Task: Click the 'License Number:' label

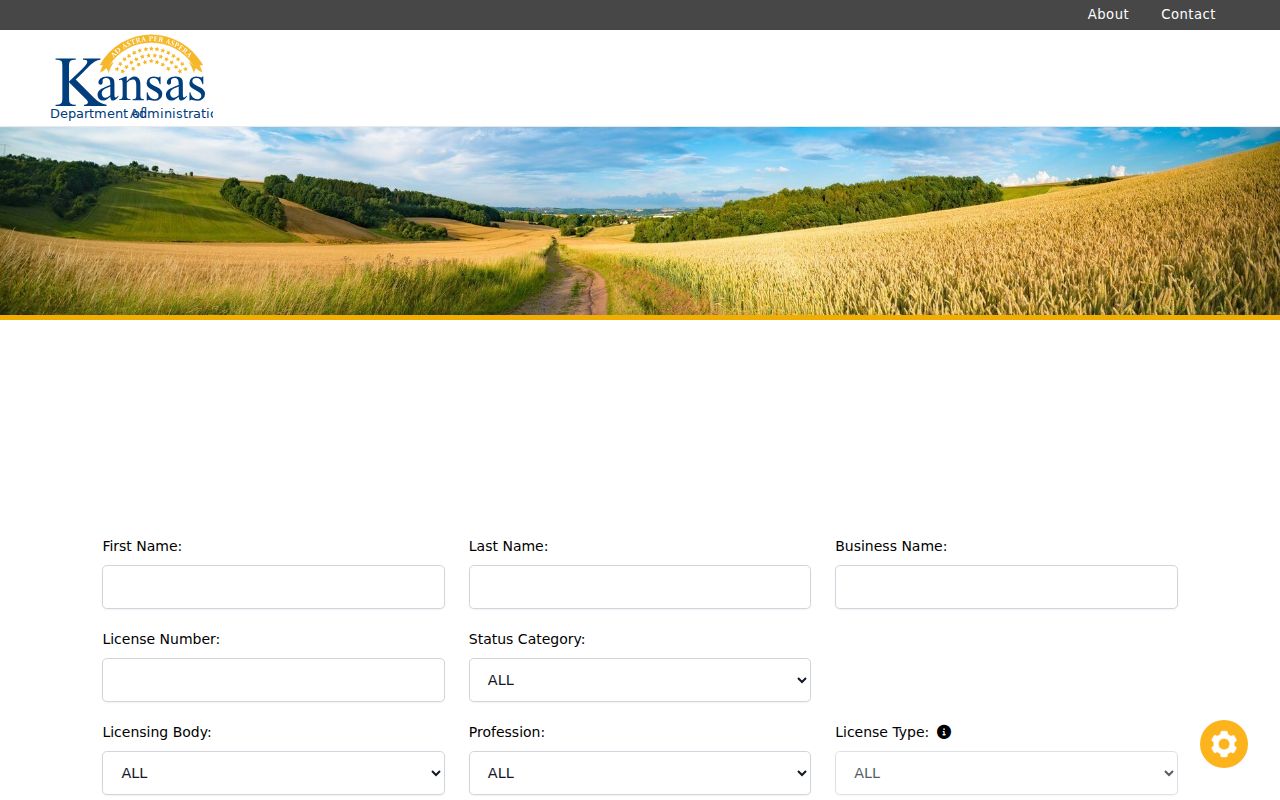Action: pos(161,639)
